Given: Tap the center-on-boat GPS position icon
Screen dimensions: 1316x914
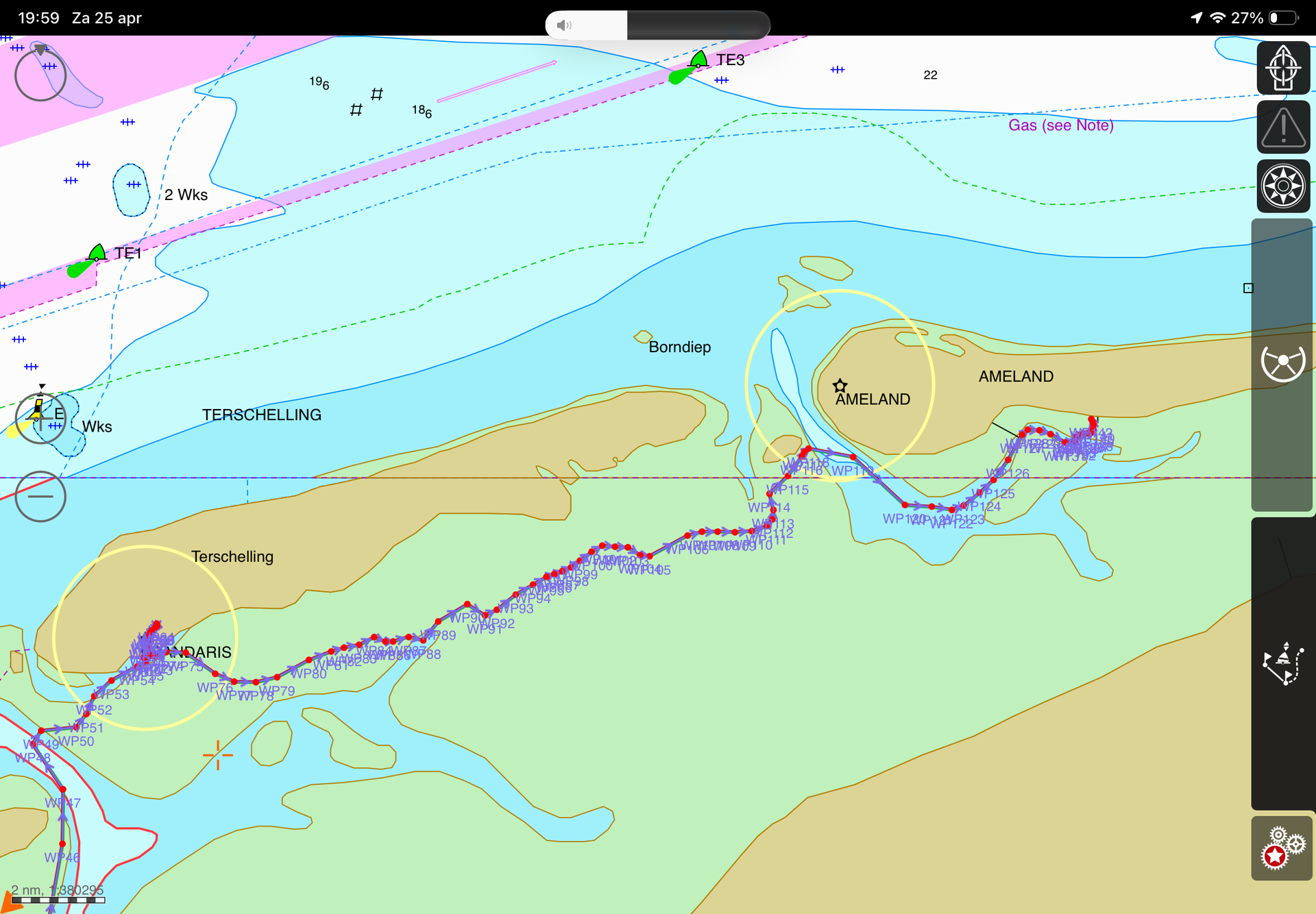Looking at the screenshot, I should (1282, 68).
